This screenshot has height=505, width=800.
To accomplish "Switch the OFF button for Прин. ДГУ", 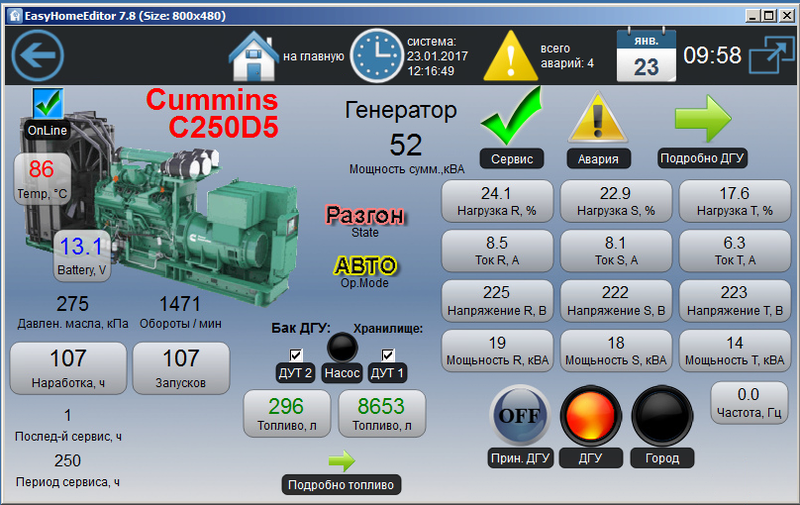I will pos(520,415).
